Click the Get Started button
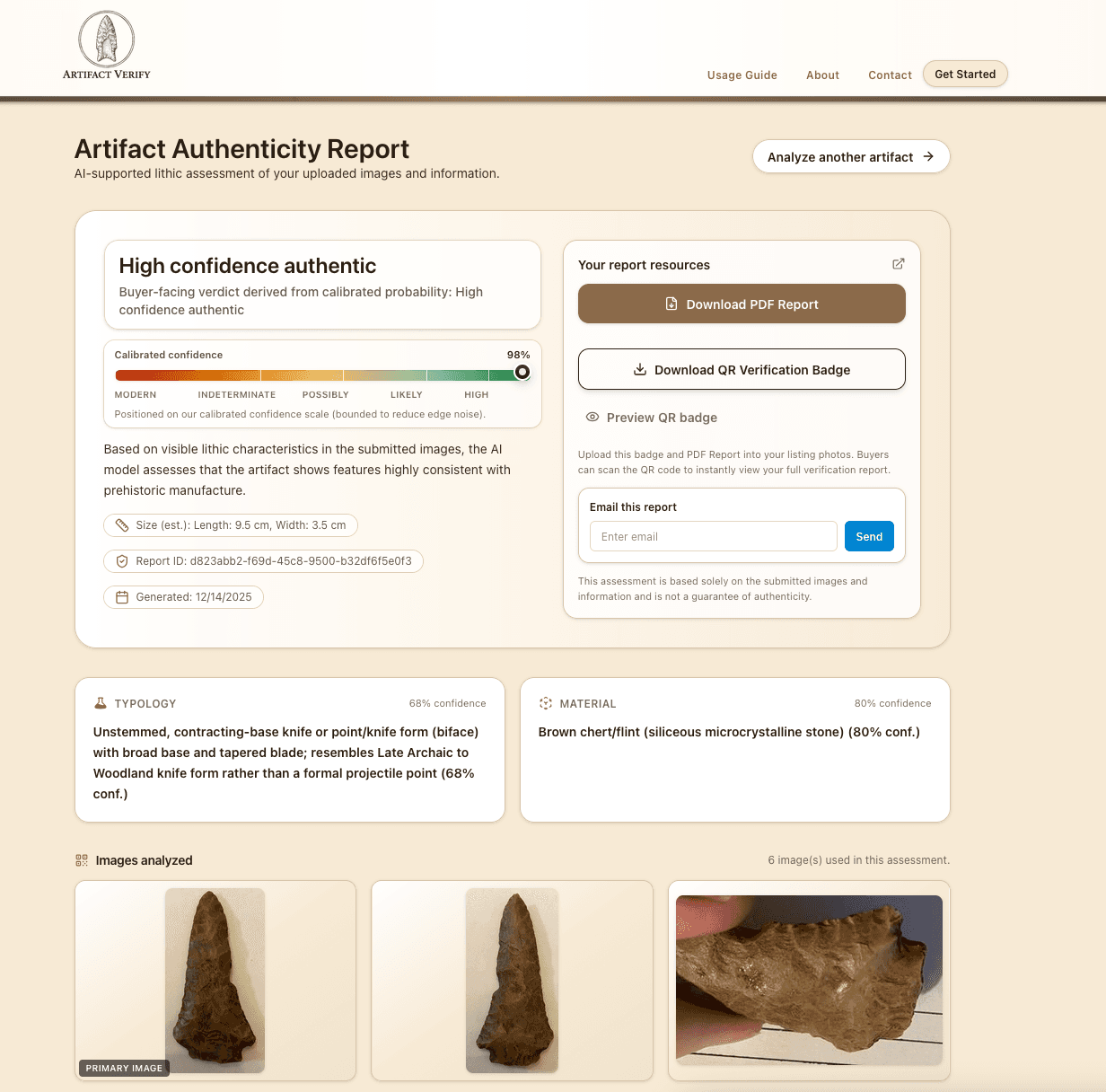The height and width of the screenshot is (1092, 1106). pos(965,74)
